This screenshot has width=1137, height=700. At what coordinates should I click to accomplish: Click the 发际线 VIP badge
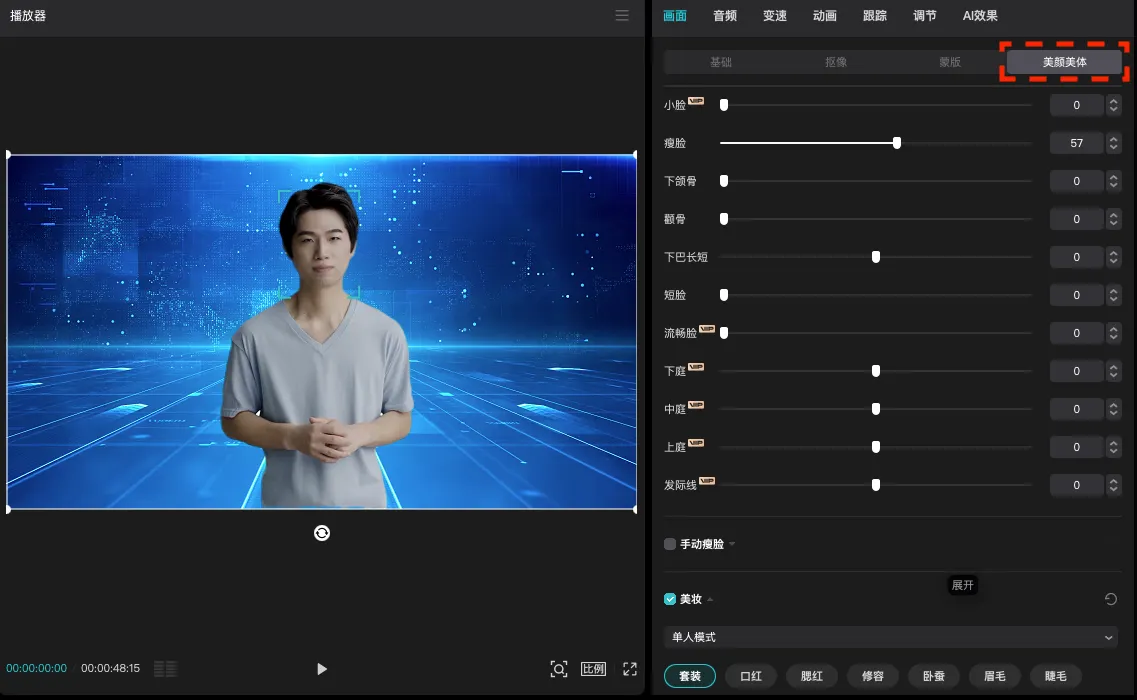(x=707, y=480)
